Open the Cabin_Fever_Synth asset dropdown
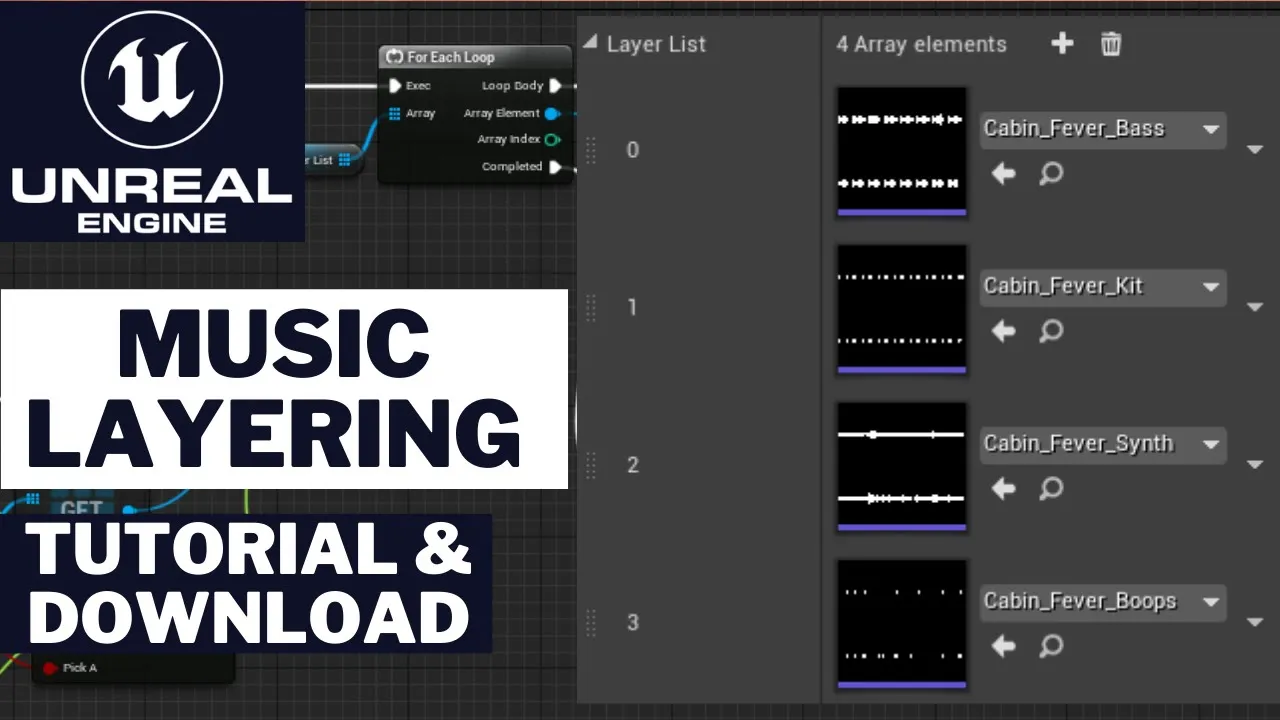The height and width of the screenshot is (720, 1280). (1103, 444)
